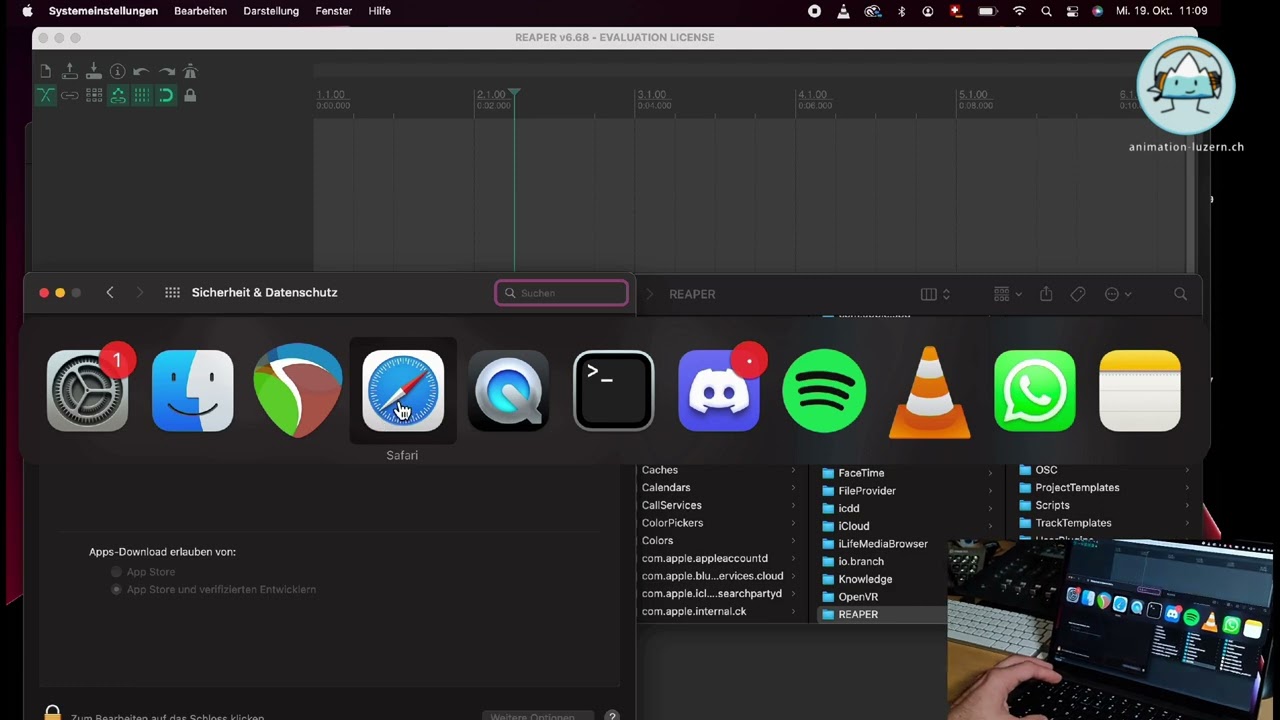
Task: Expand the OSC folder chevron
Action: [x=1187, y=470]
